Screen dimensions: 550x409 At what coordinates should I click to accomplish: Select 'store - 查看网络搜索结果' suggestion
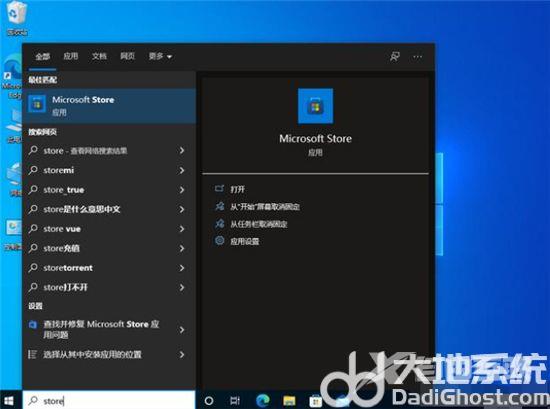click(x=109, y=150)
